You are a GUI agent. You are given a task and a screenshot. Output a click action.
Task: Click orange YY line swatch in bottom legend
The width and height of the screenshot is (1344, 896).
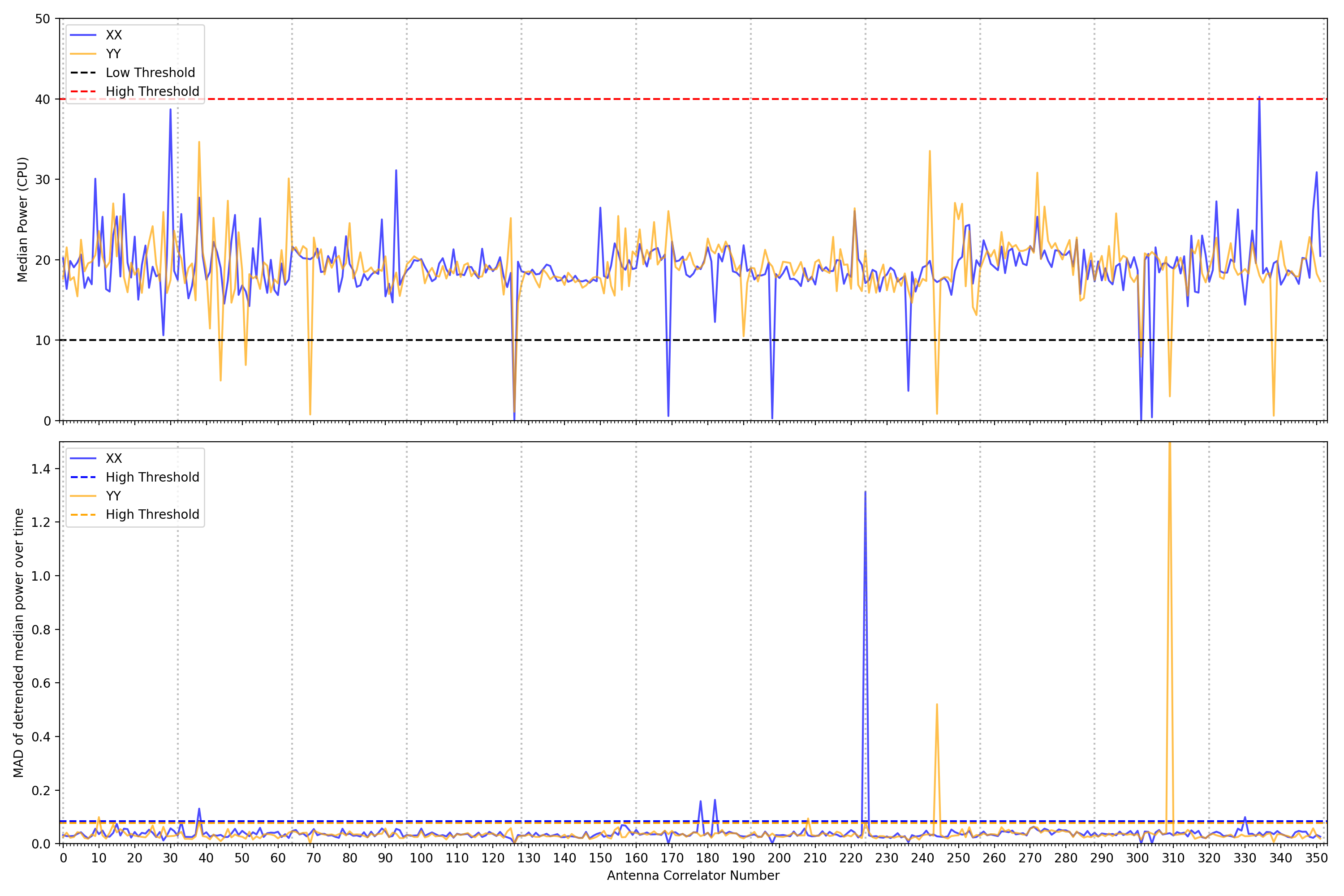point(83,496)
